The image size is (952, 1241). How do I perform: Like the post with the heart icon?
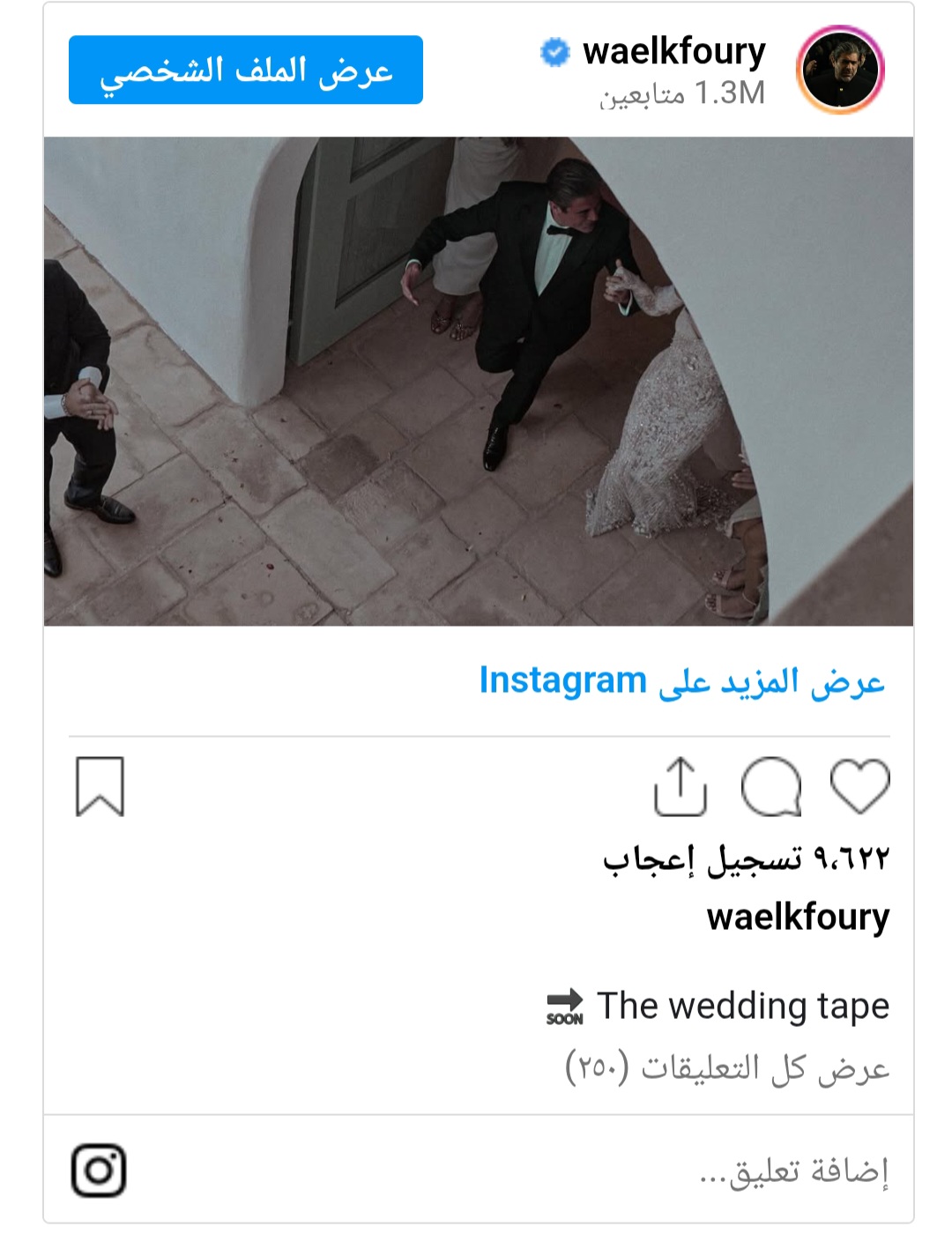(x=859, y=785)
